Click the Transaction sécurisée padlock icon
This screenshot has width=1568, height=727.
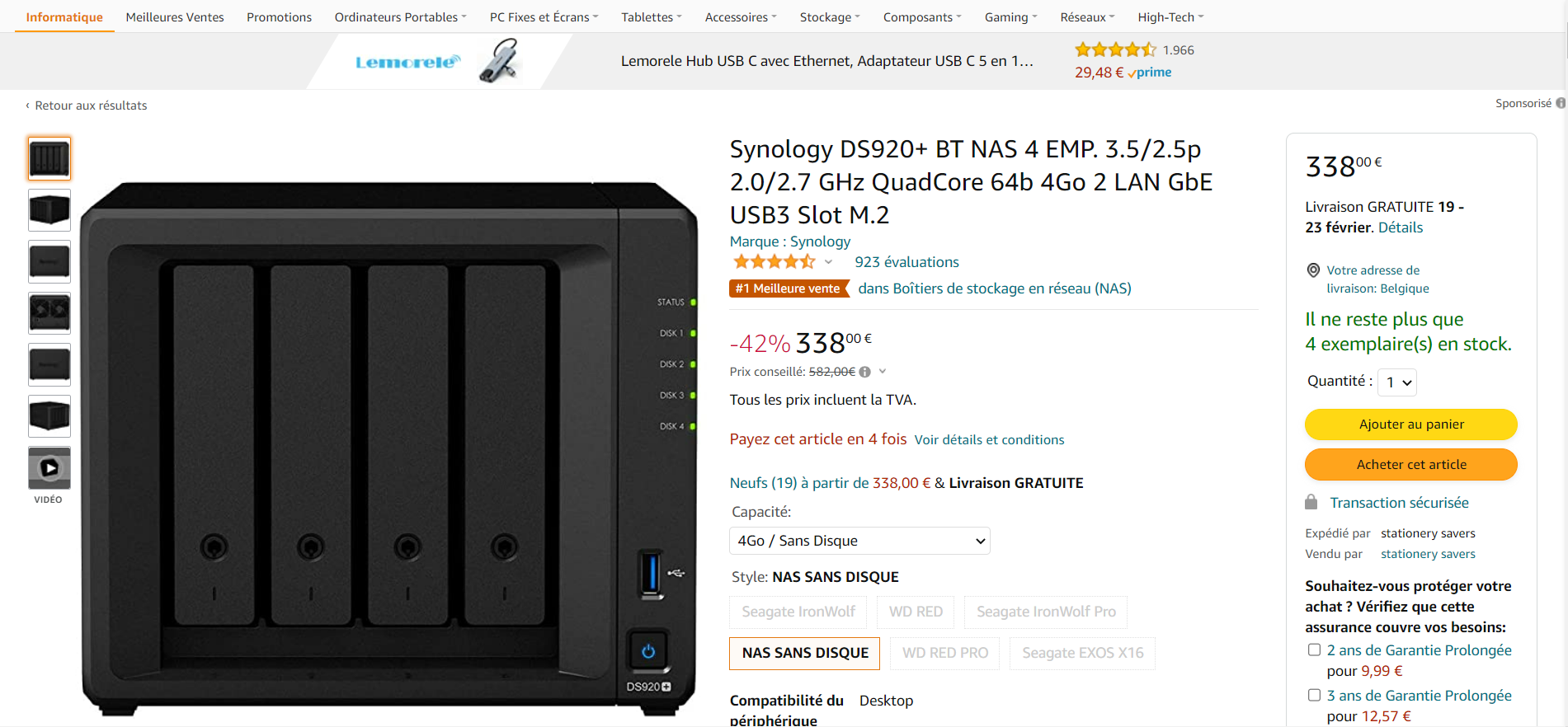click(1311, 502)
